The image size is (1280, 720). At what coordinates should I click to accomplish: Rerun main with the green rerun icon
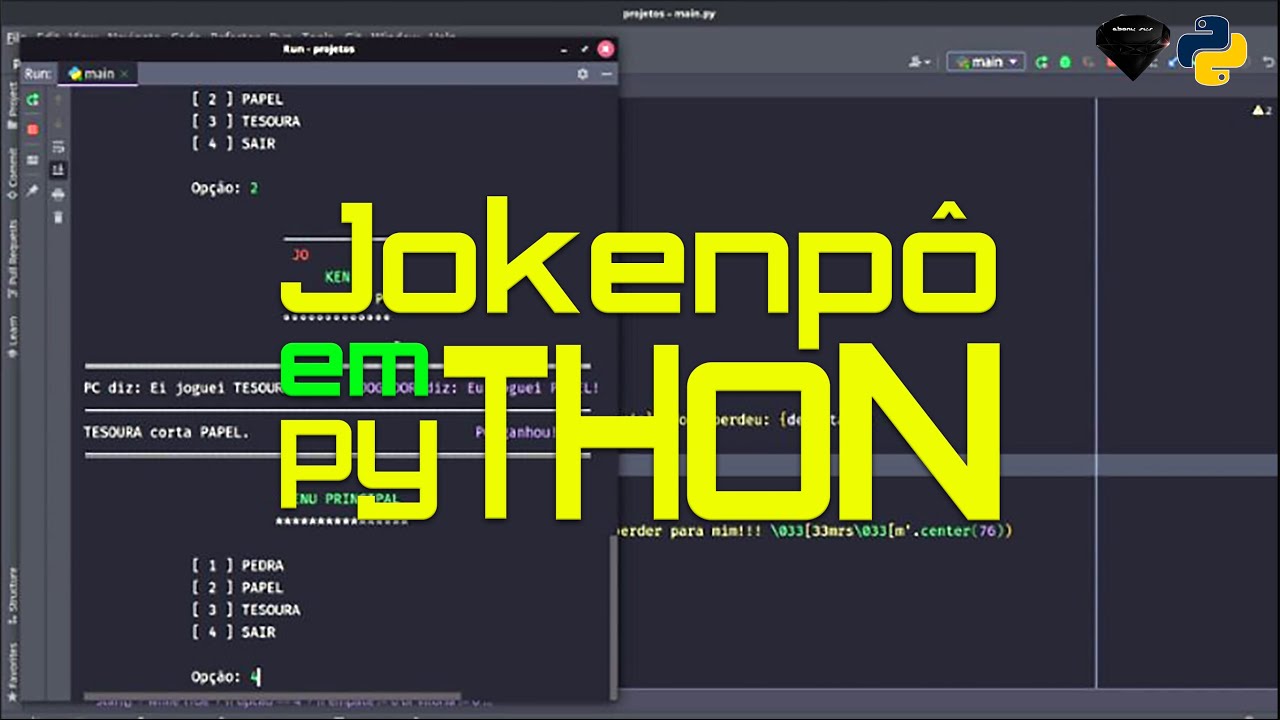pos(32,100)
